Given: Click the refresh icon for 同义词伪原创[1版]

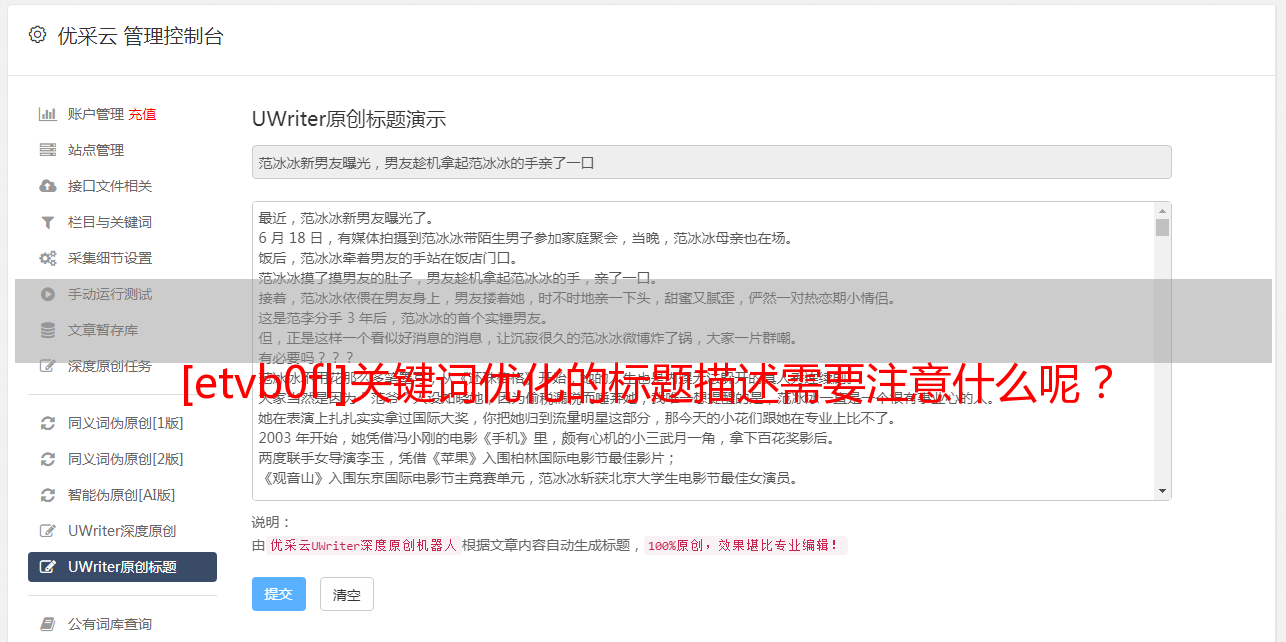Looking at the screenshot, I should click(x=47, y=423).
